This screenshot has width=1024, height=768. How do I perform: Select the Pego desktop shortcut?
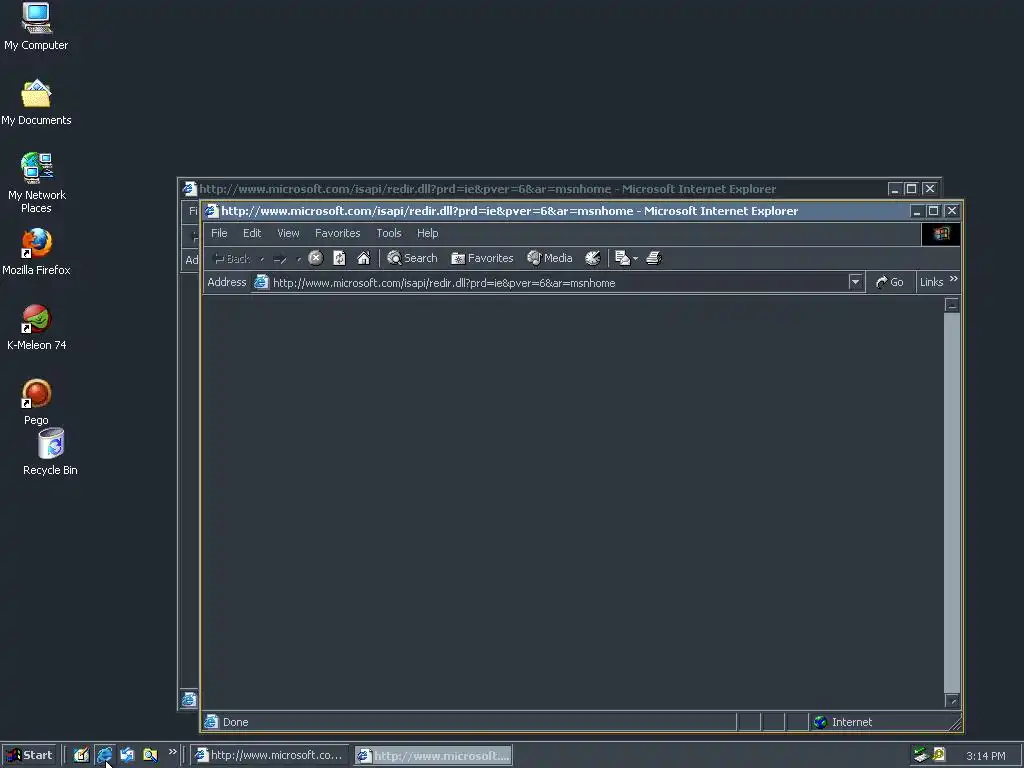click(37, 402)
